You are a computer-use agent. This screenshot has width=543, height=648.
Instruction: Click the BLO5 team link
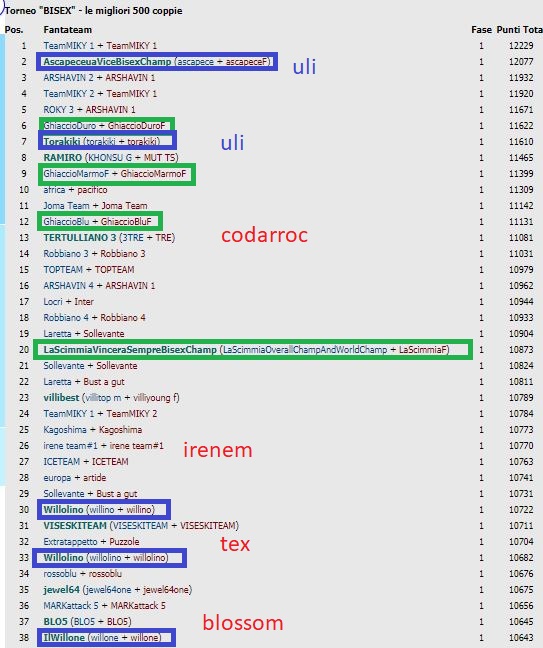point(55,622)
